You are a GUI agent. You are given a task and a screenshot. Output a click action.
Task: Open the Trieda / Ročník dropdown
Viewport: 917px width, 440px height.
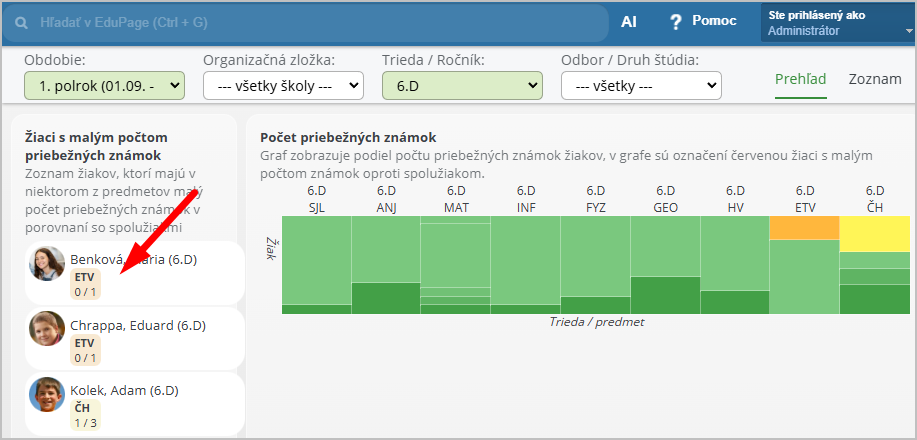tap(462, 86)
